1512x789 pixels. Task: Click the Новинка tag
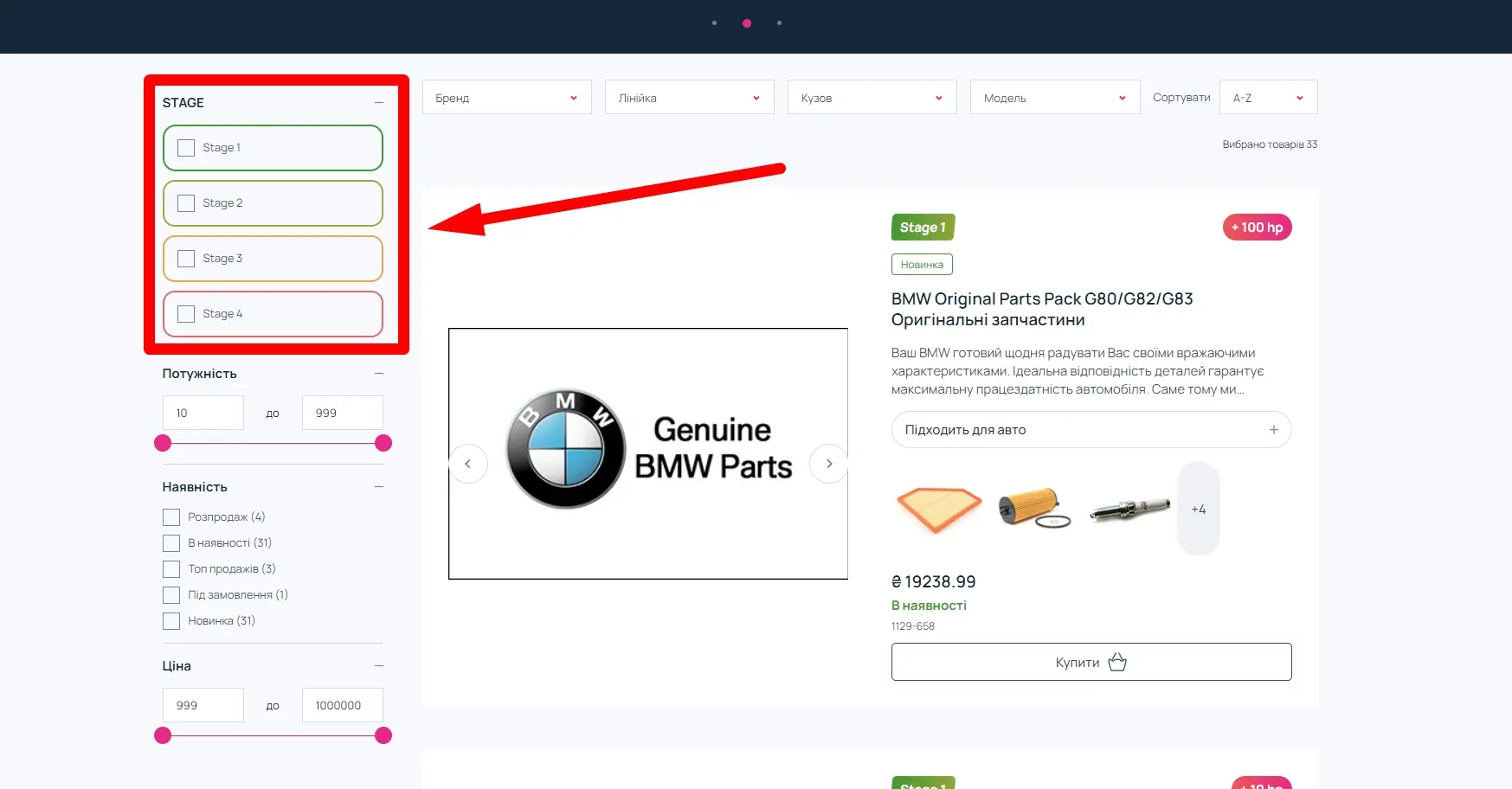922,265
